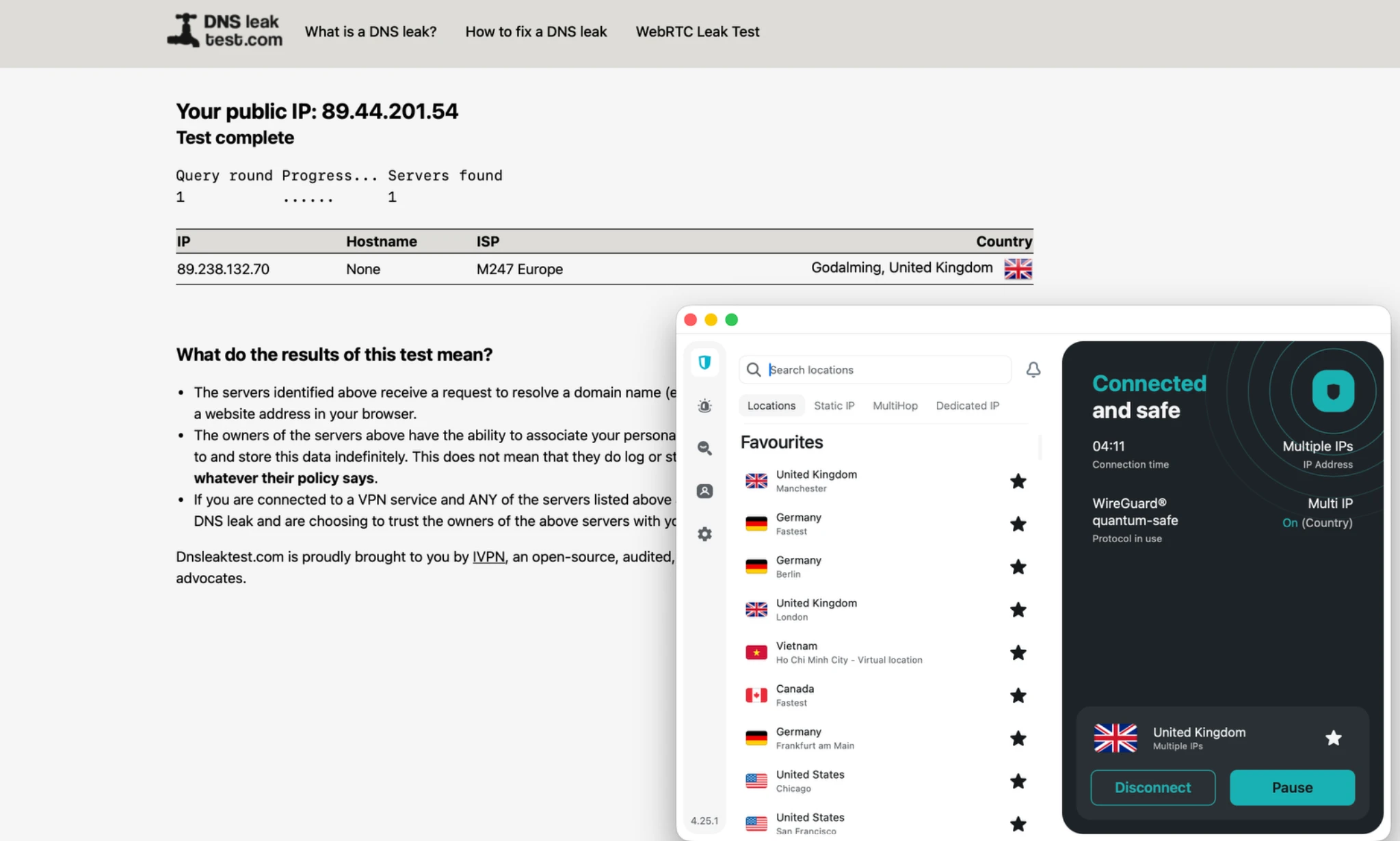Viewport: 1400px width, 841px height.
Task: Open WebRTC Leak Test page
Action: (x=697, y=31)
